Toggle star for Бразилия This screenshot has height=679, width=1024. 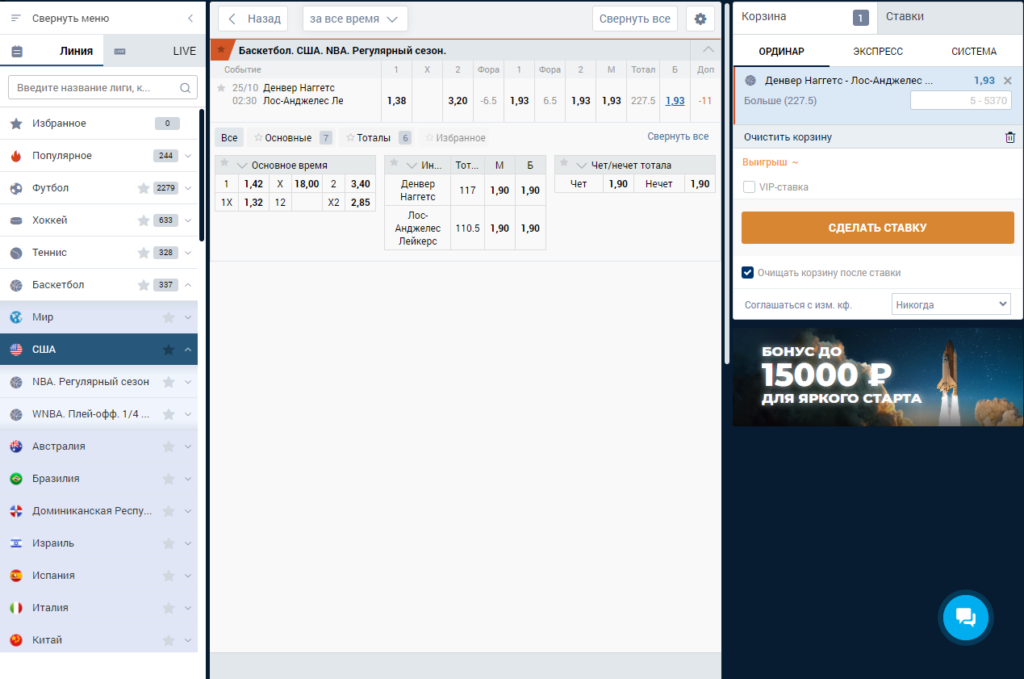(168, 479)
